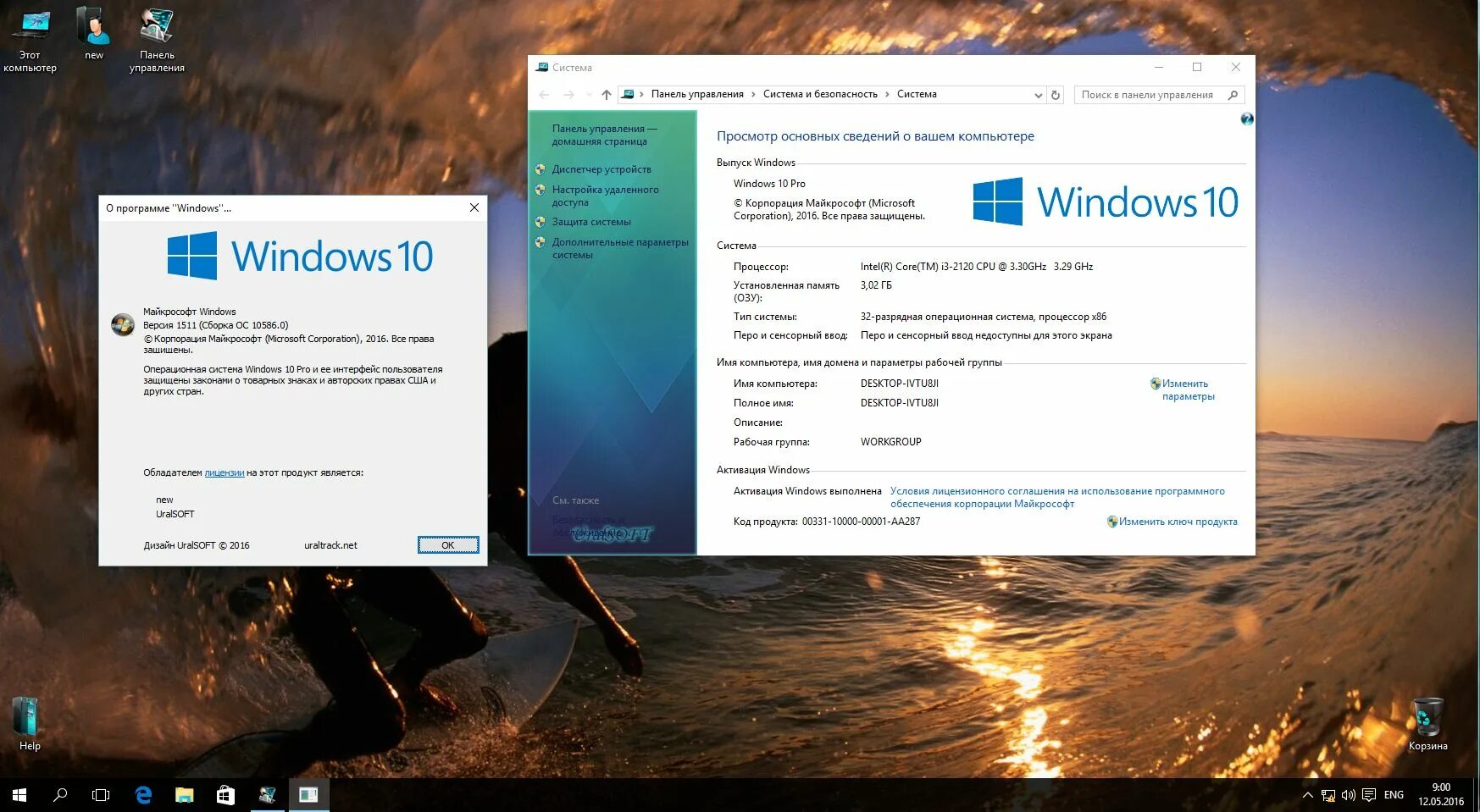Switch to the 'О программе Windows' taskbar app

(x=308, y=795)
